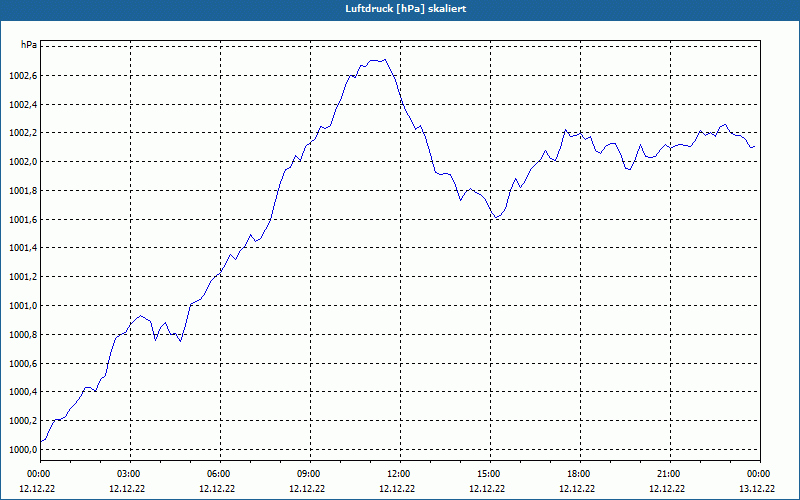Click the 21:00 time axis label
The width and height of the screenshot is (800, 500).
(670, 474)
